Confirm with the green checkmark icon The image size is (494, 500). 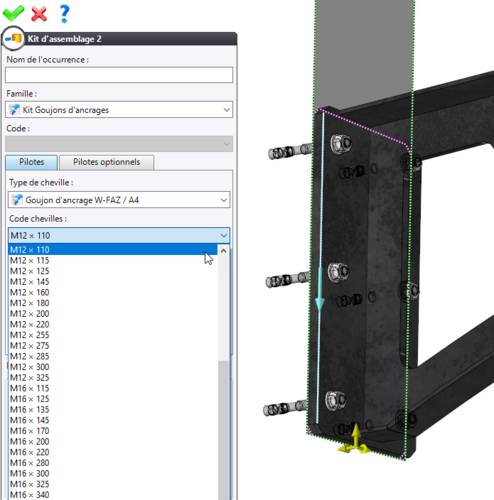13,13
